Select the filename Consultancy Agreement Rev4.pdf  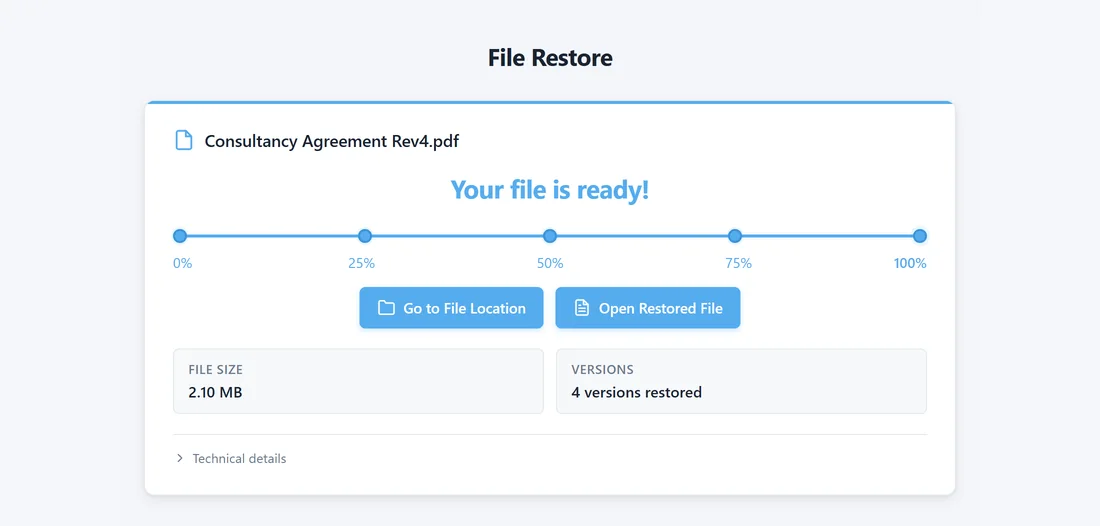coord(332,141)
